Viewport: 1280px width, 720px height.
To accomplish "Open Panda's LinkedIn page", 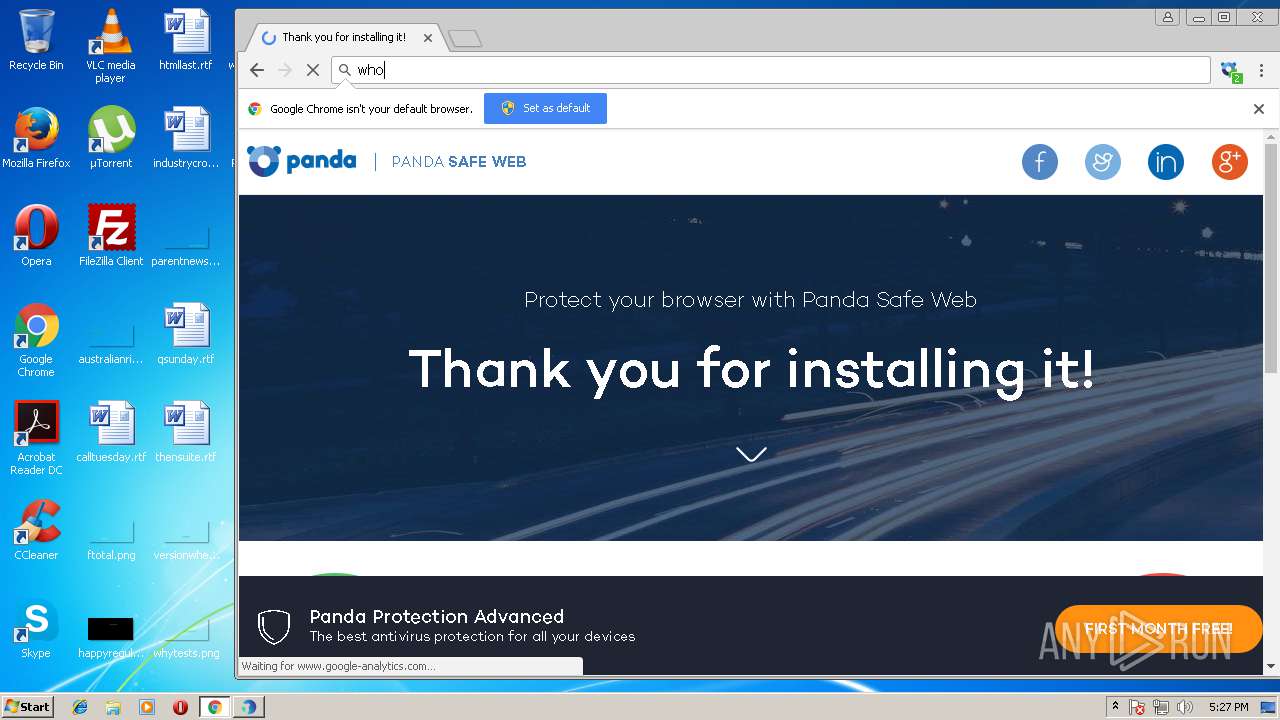I will click(1166, 162).
